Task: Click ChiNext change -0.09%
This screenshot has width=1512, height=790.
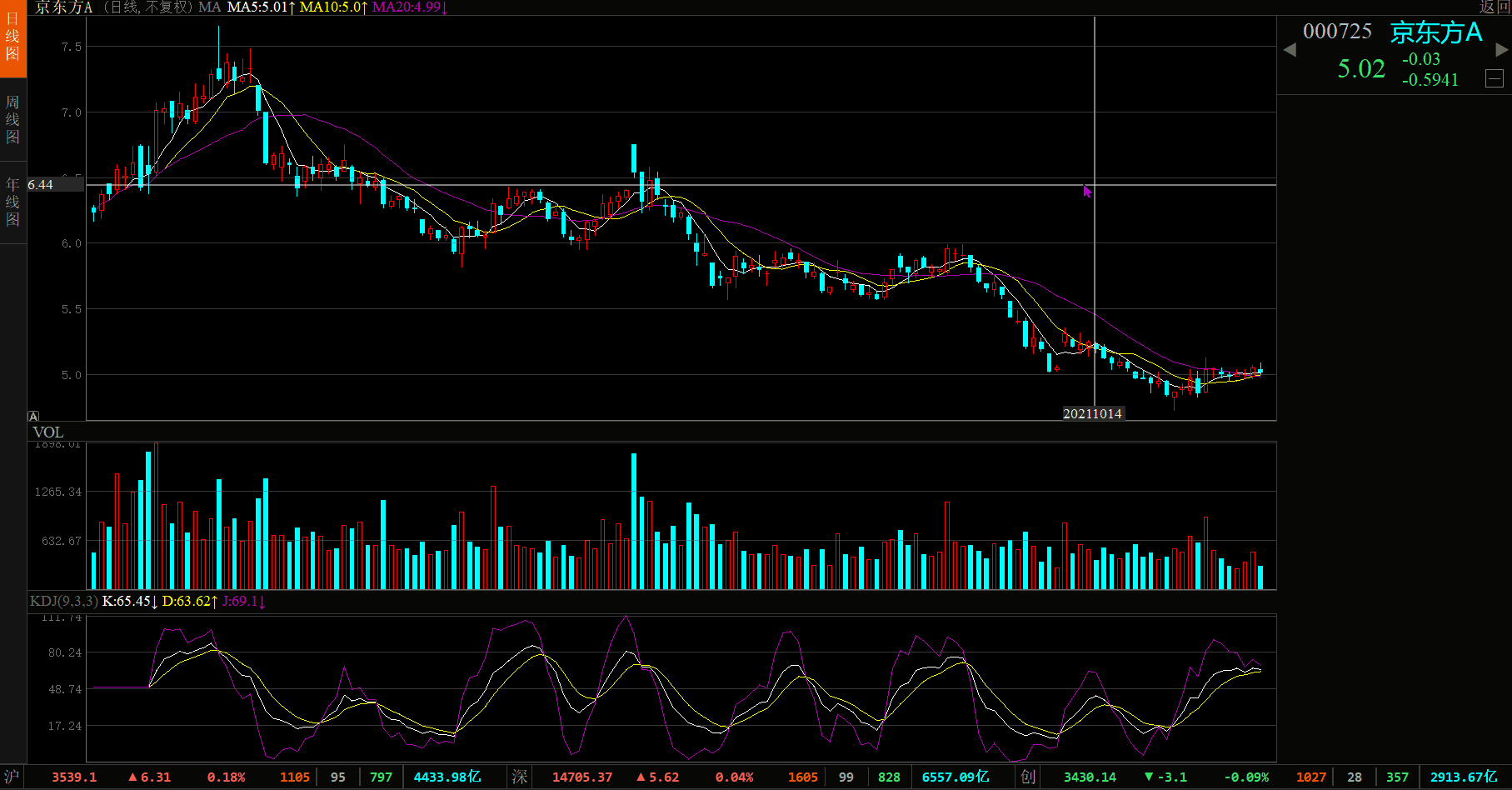Action: (x=1246, y=777)
